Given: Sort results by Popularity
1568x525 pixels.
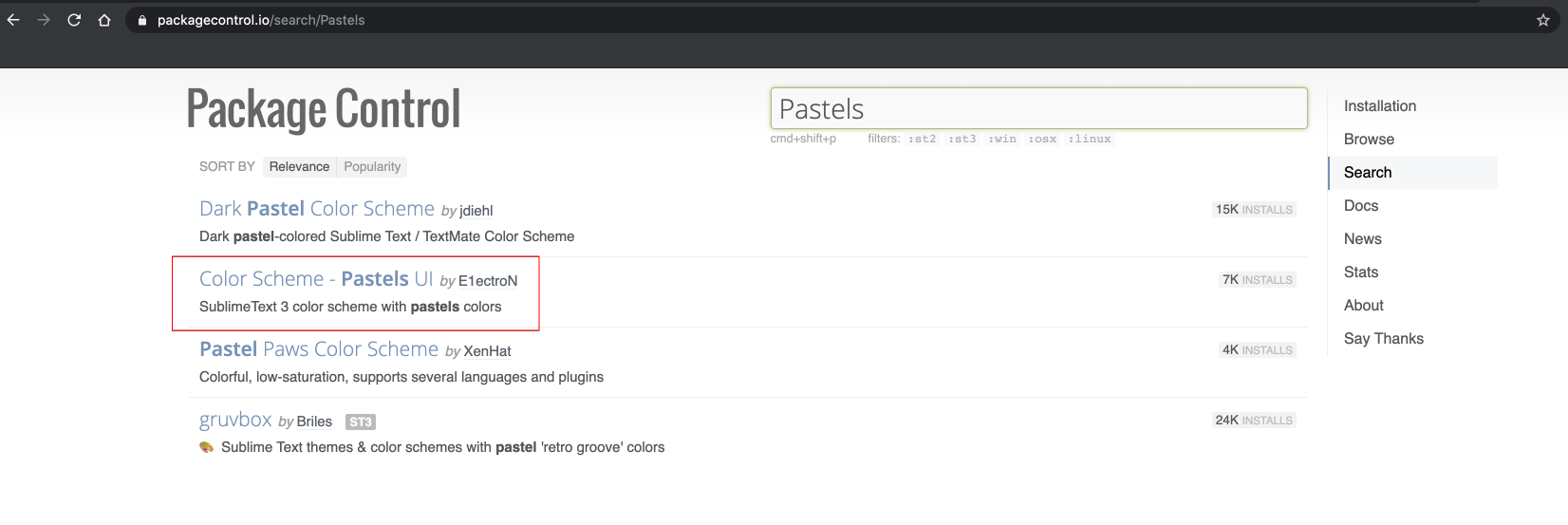Looking at the screenshot, I should coord(372,166).
